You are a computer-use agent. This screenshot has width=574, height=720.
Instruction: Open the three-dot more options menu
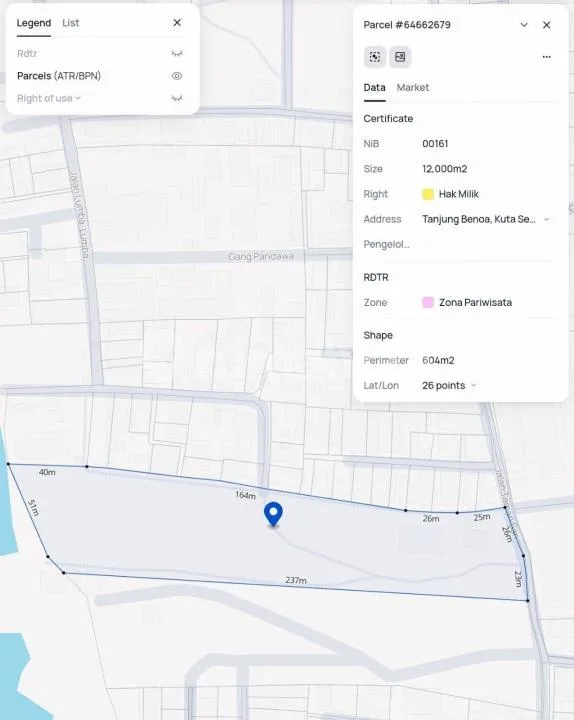coord(546,57)
